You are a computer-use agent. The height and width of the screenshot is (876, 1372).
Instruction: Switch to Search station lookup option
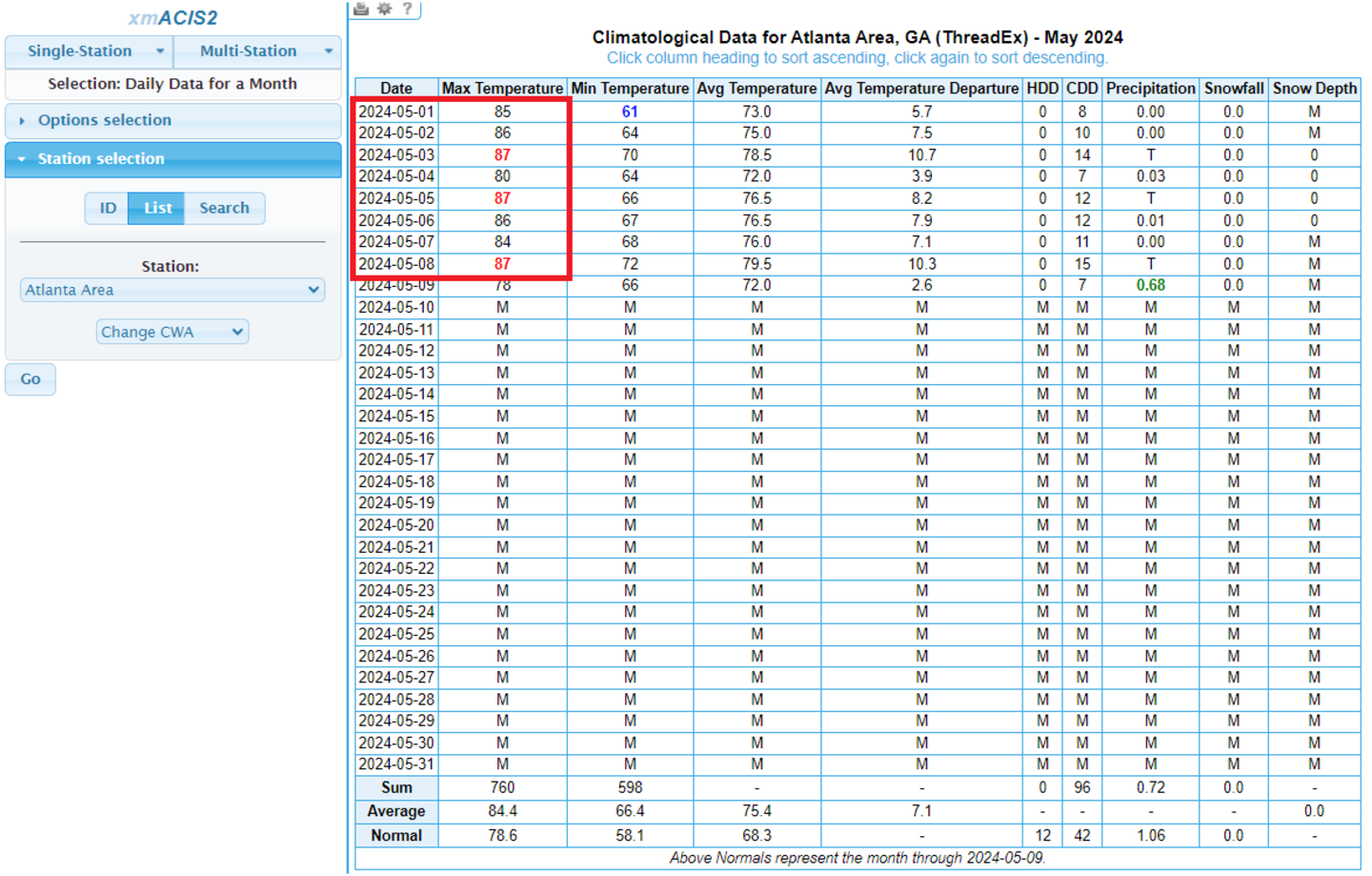[x=224, y=208]
